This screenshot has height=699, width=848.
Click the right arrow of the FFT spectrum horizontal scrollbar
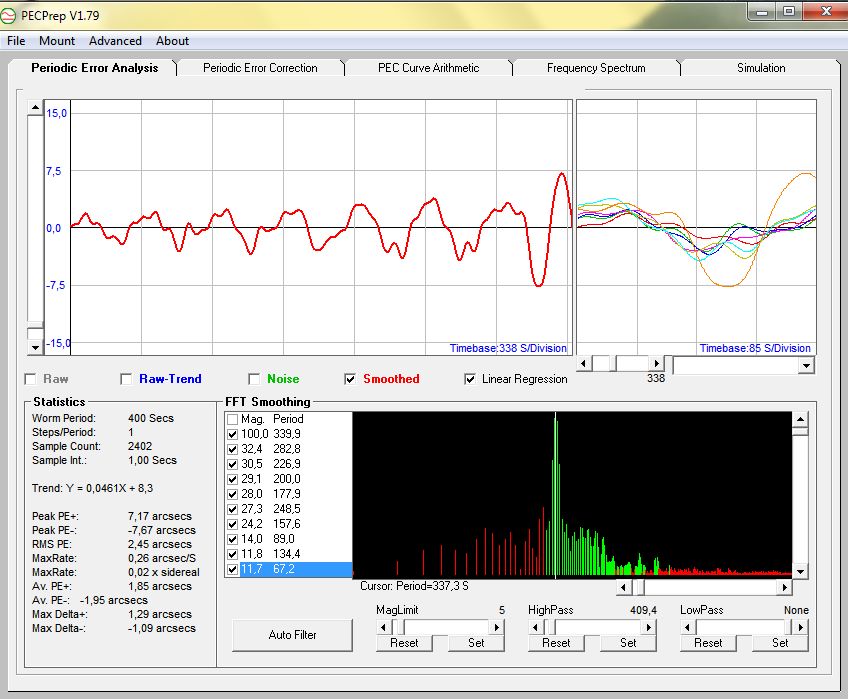(x=785, y=588)
